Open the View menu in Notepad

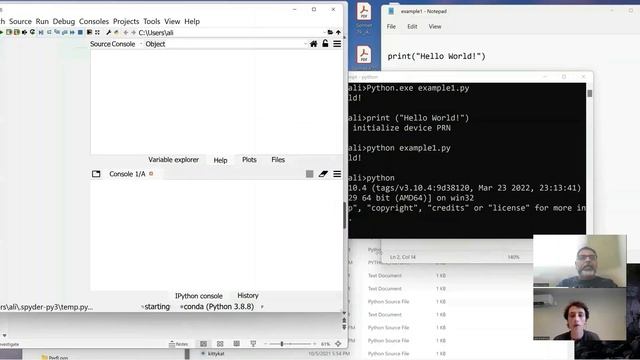[x=435, y=27]
